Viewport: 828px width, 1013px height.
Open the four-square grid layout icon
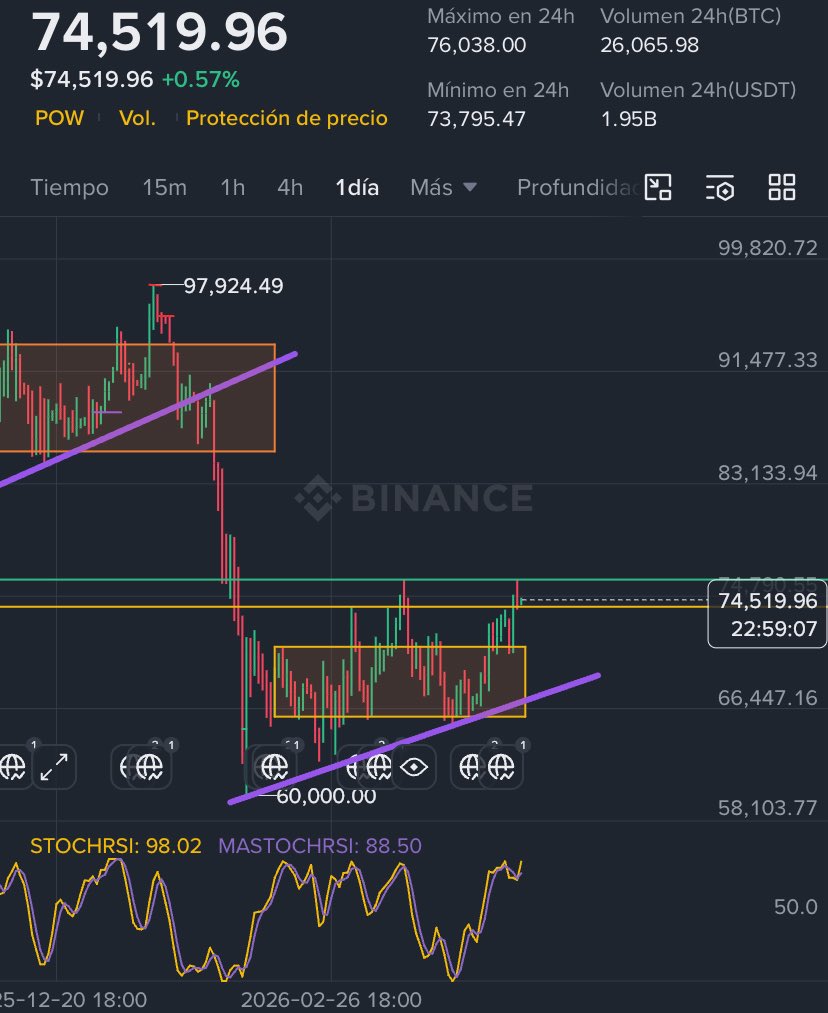(x=782, y=187)
